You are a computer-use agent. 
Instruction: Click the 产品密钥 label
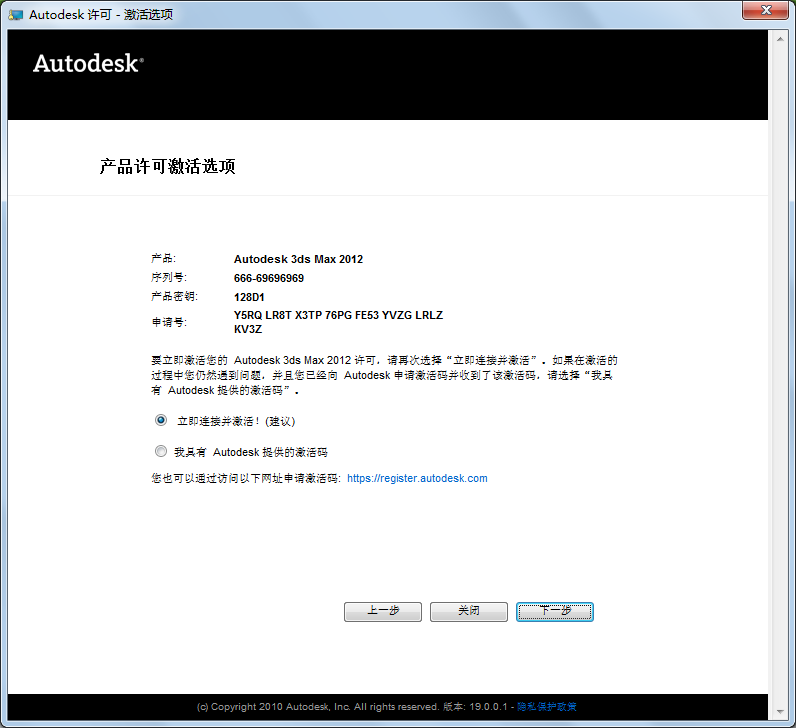coord(174,296)
